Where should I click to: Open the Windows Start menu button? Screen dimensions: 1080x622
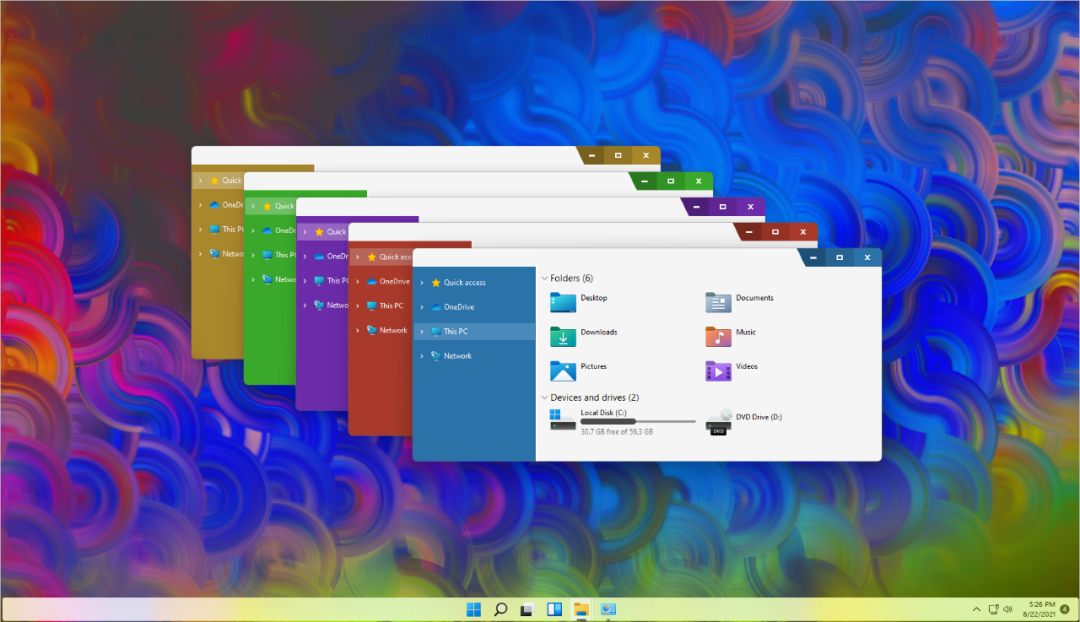click(474, 609)
